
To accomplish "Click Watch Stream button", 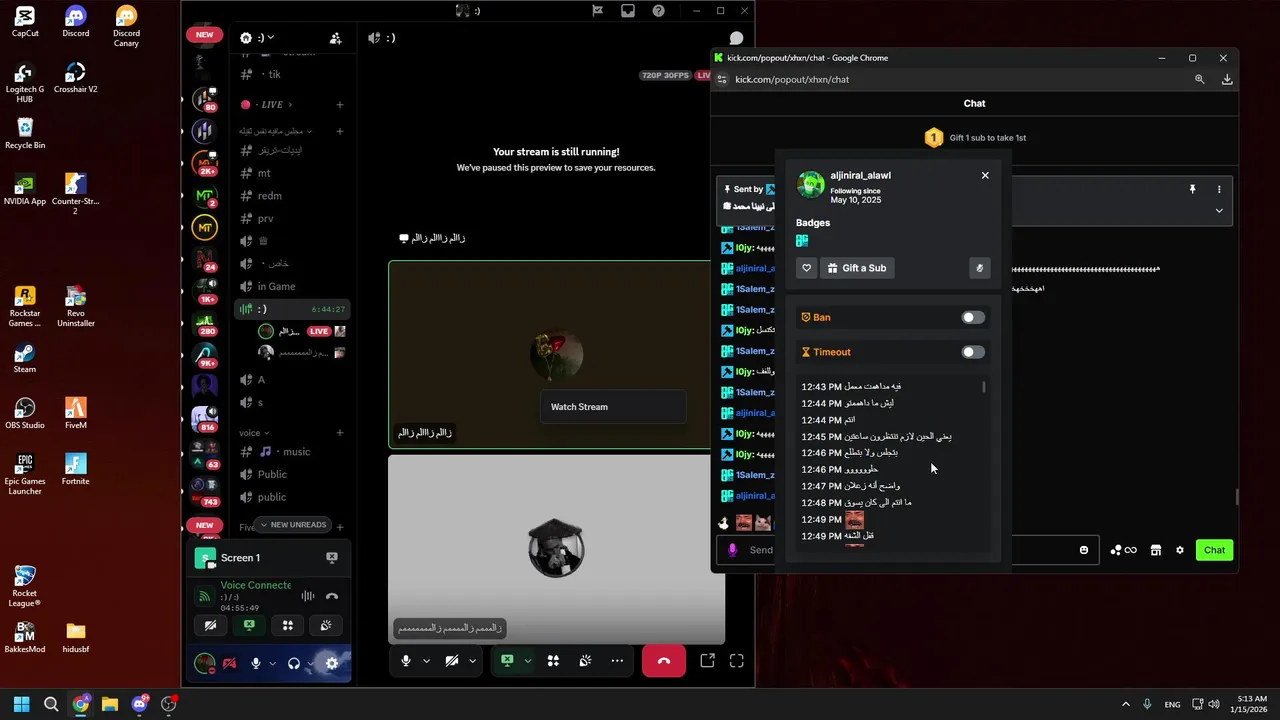I will coord(613,407).
